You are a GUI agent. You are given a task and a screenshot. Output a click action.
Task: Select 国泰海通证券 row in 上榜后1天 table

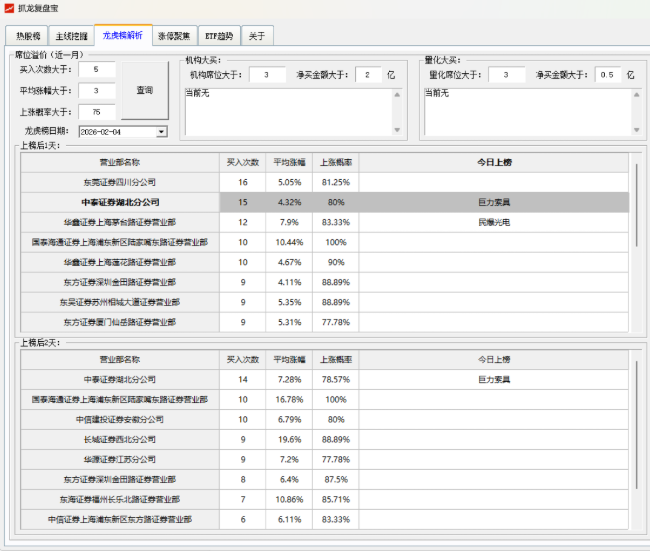(120, 243)
